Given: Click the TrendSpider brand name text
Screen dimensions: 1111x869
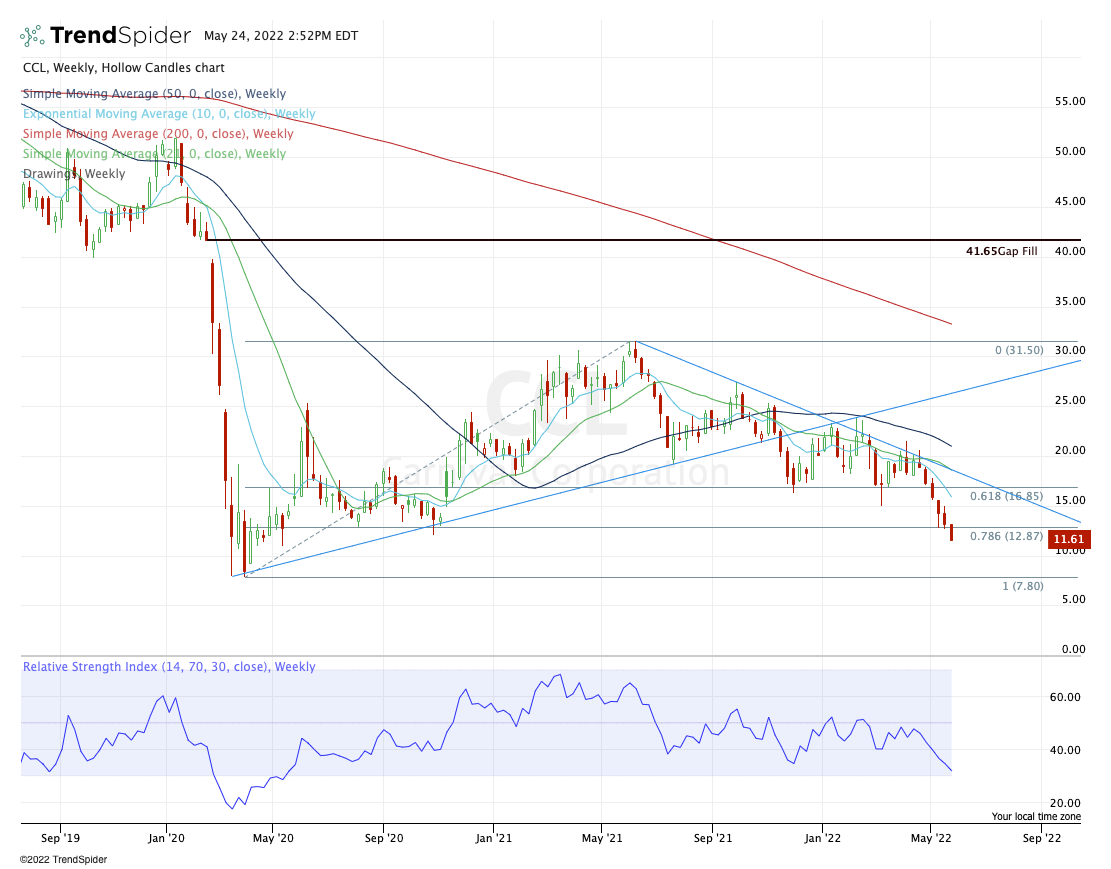Looking at the screenshot, I should (120, 35).
